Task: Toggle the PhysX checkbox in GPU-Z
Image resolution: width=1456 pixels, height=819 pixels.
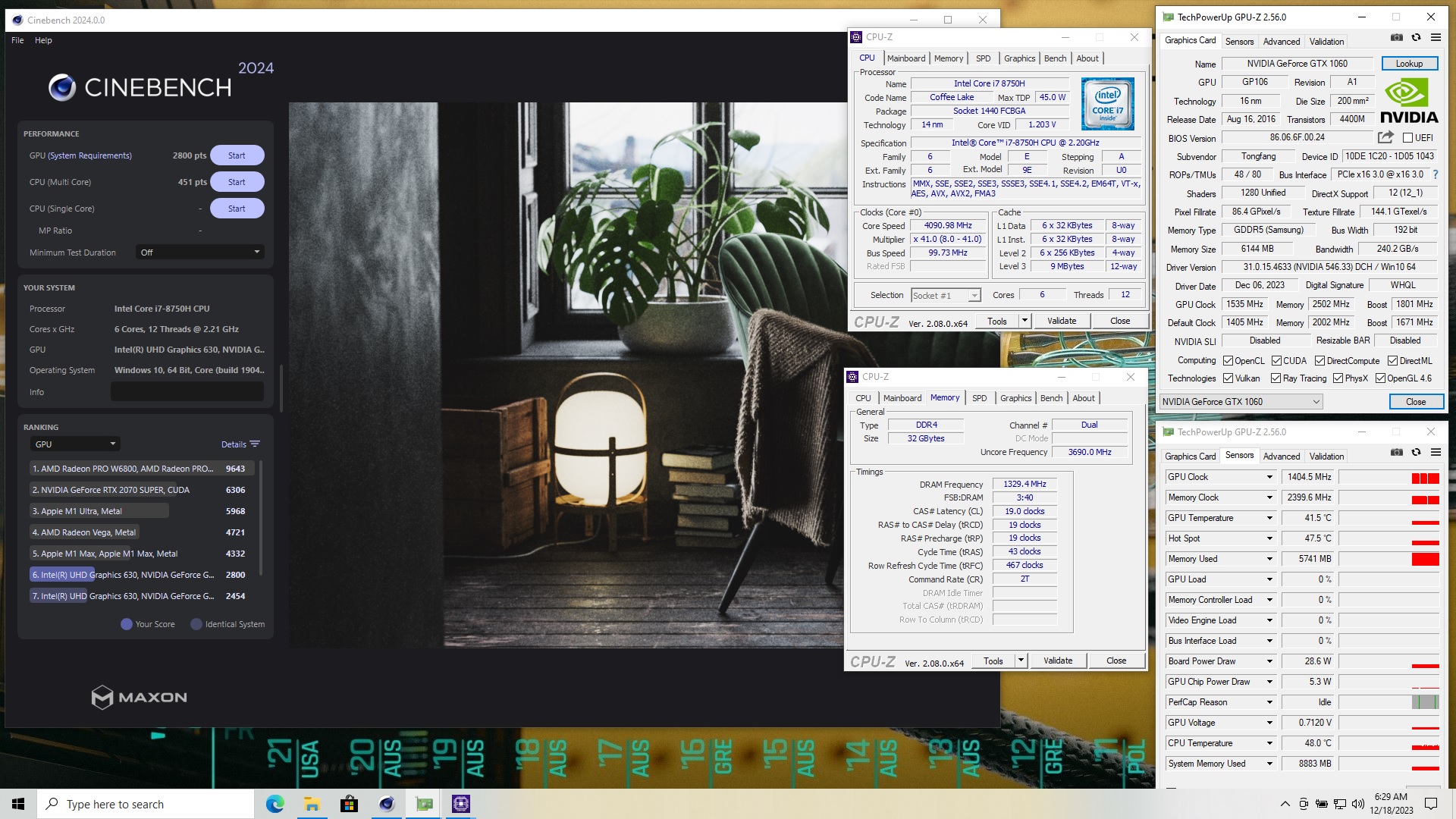Action: pyautogui.click(x=1338, y=378)
